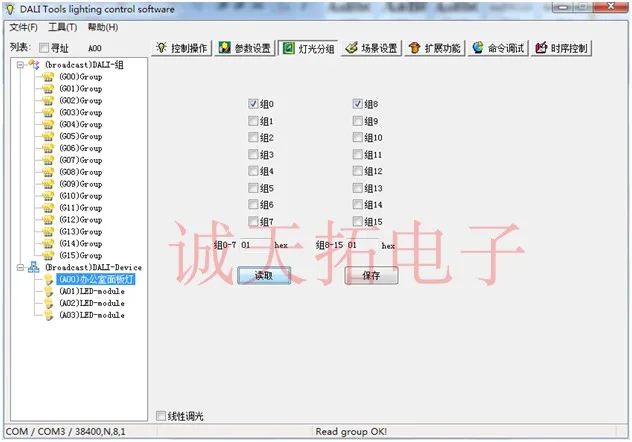Select the (A00)办公室面板灯 tree item

(x=96, y=279)
